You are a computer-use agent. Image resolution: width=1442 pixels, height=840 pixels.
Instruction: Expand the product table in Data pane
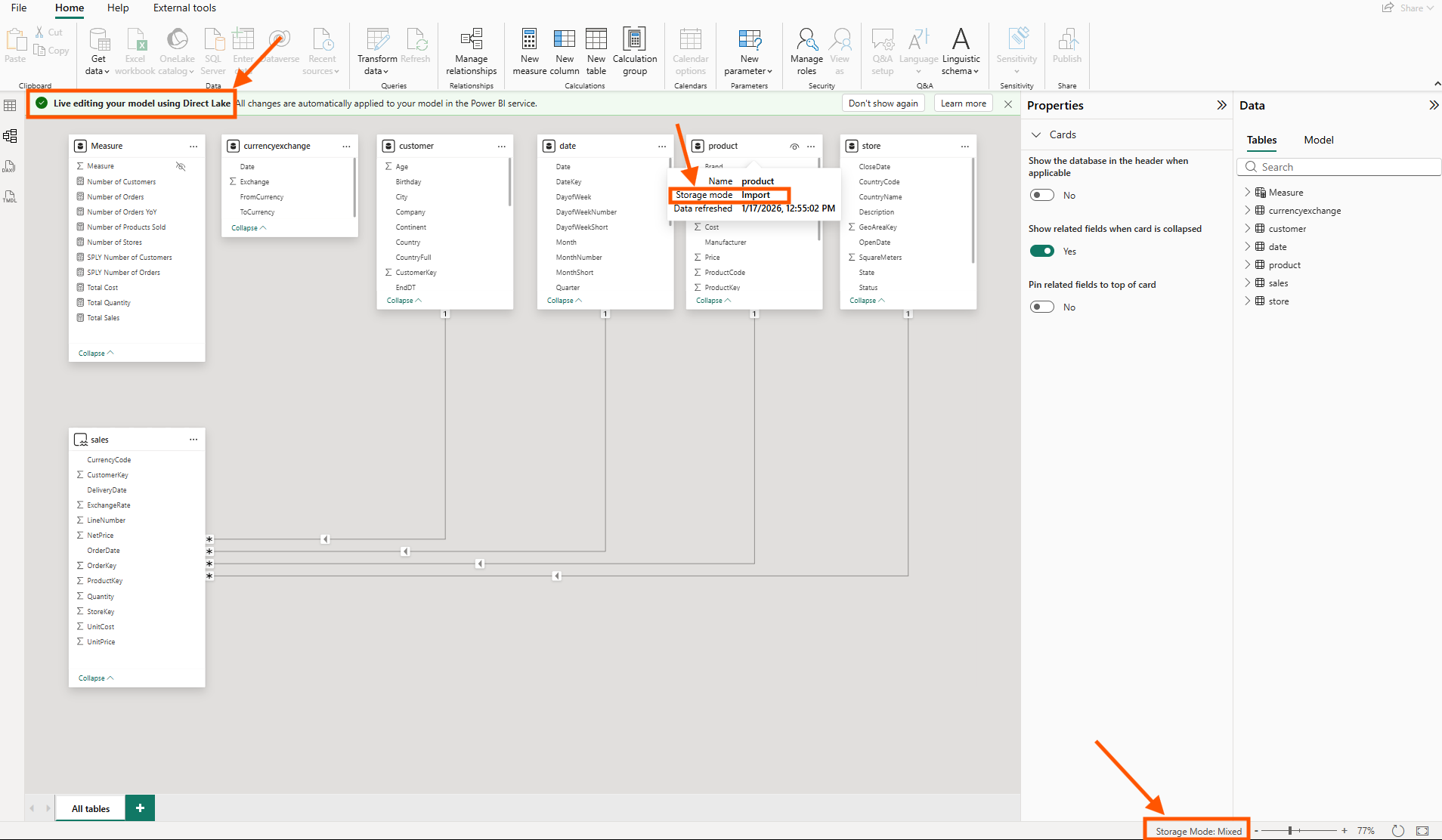click(1247, 264)
